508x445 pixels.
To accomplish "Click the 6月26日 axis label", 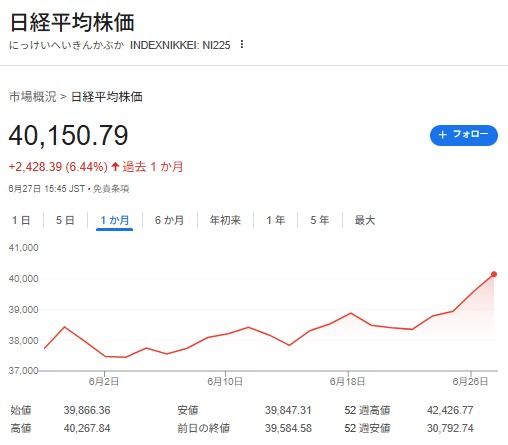I will [x=470, y=382].
